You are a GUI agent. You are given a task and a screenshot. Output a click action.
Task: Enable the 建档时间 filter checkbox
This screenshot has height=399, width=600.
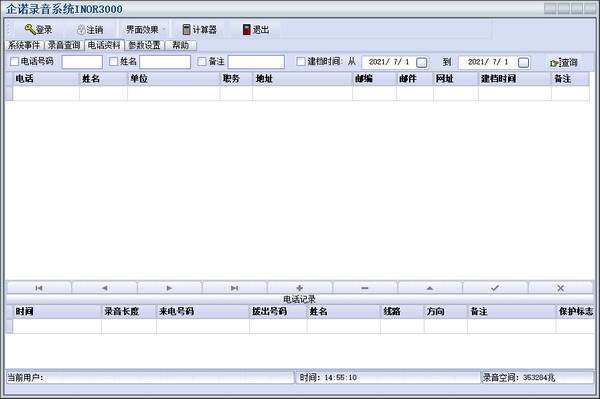pos(301,61)
